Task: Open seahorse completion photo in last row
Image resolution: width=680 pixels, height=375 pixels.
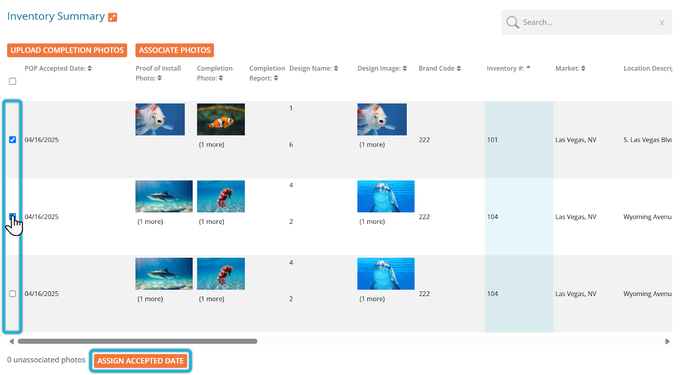Action: coord(221,274)
